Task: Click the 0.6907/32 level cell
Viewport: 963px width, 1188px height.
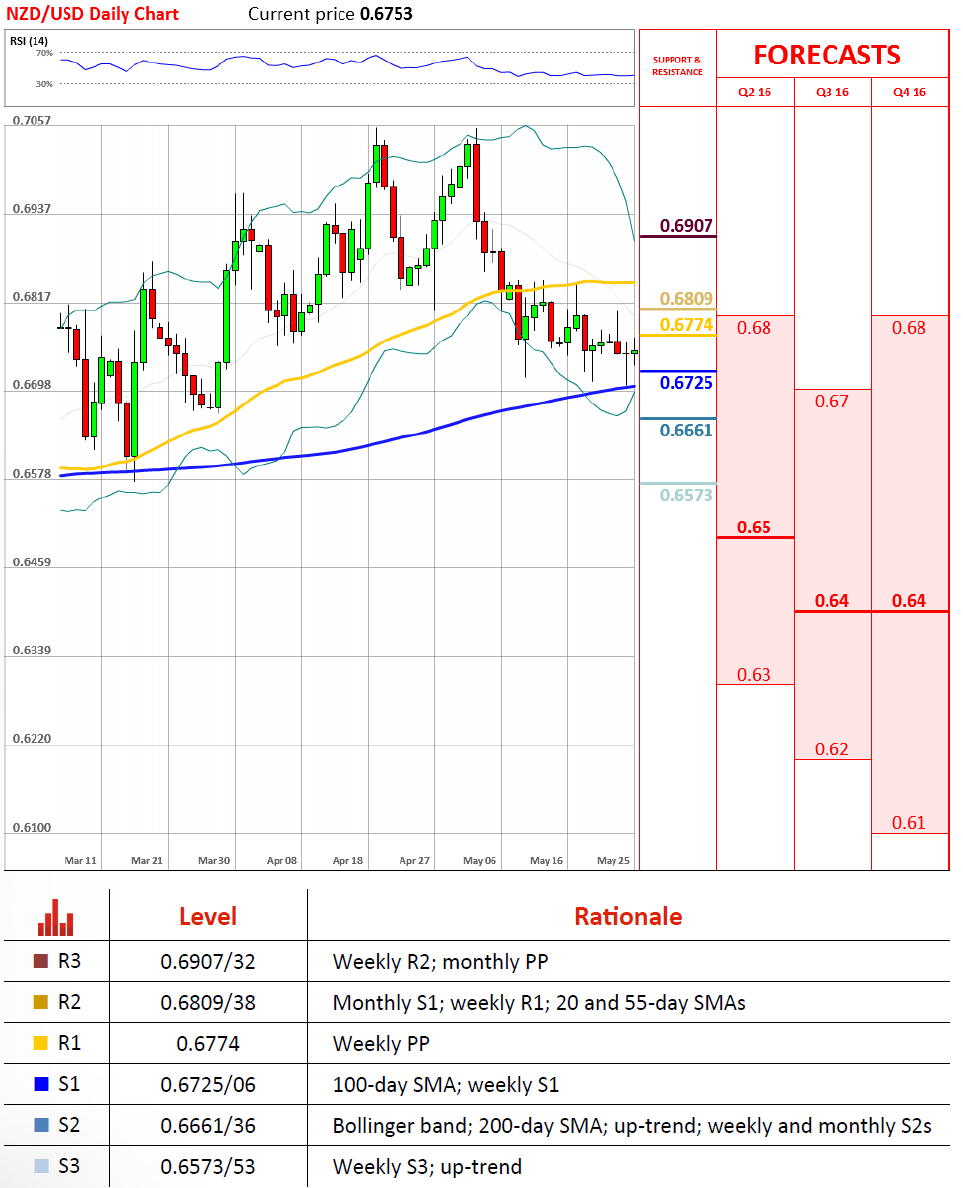Action: click(208, 962)
